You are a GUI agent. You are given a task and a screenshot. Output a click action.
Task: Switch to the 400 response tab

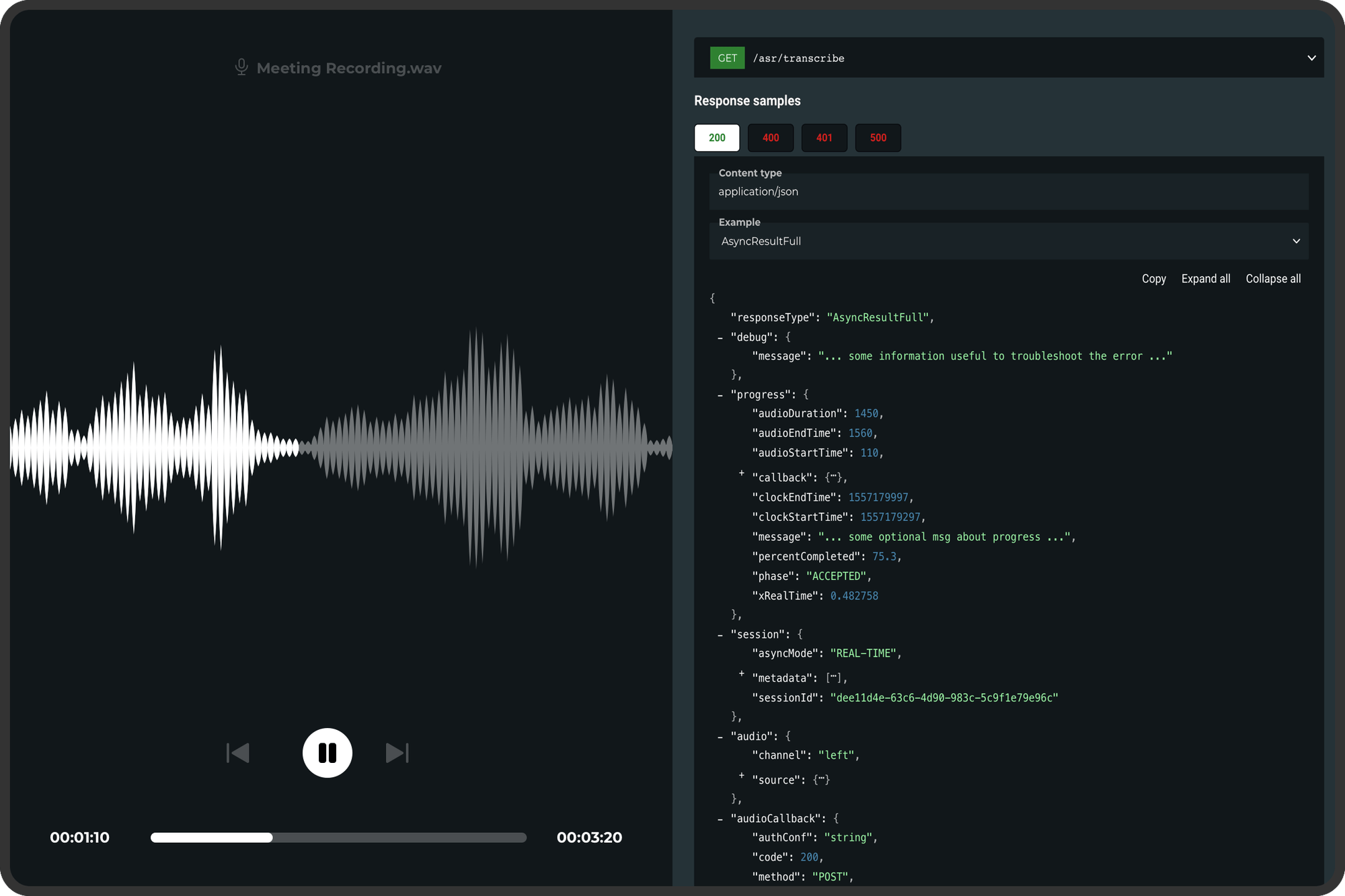771,138
